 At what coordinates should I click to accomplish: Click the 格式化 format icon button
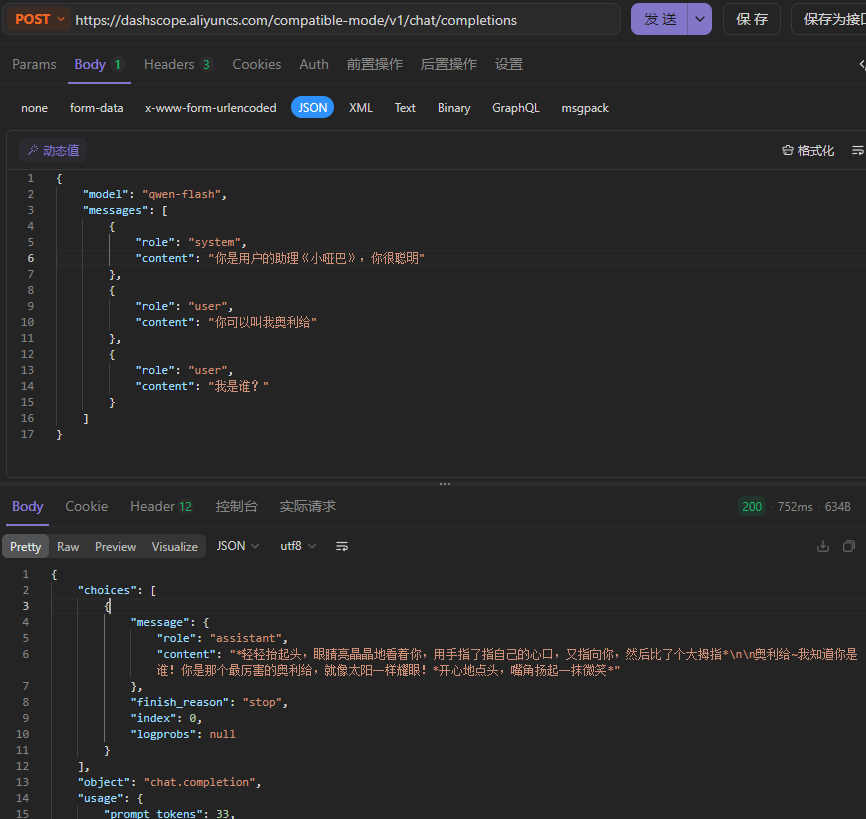pyautogui.click(x=807, y=150)
